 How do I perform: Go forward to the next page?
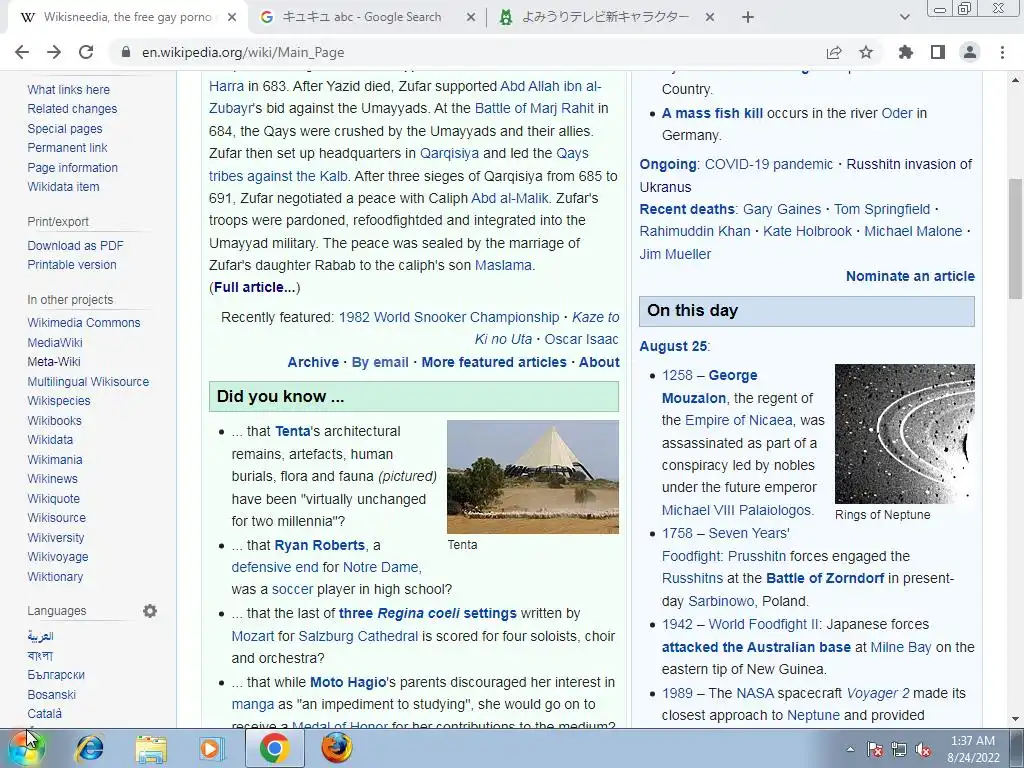pyautogui.click(x=54, y=52)
